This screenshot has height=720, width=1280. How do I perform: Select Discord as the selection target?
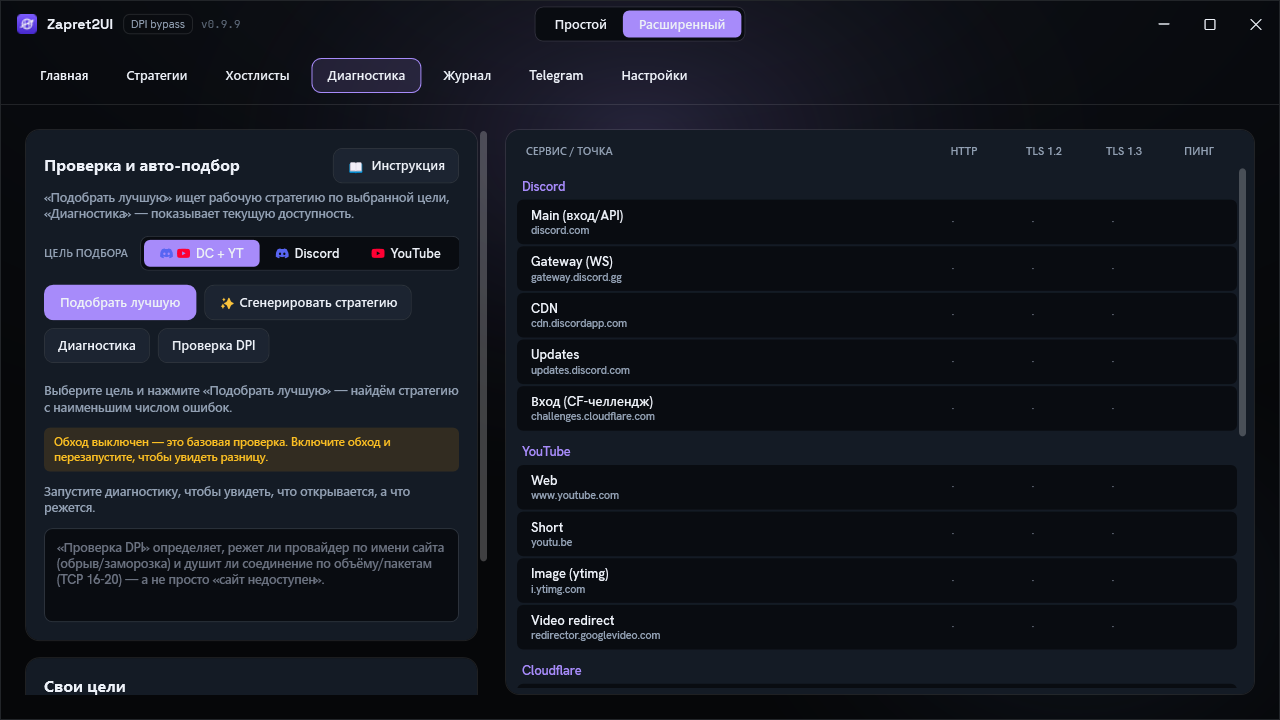pyautogui.click(x=308, y=253)
